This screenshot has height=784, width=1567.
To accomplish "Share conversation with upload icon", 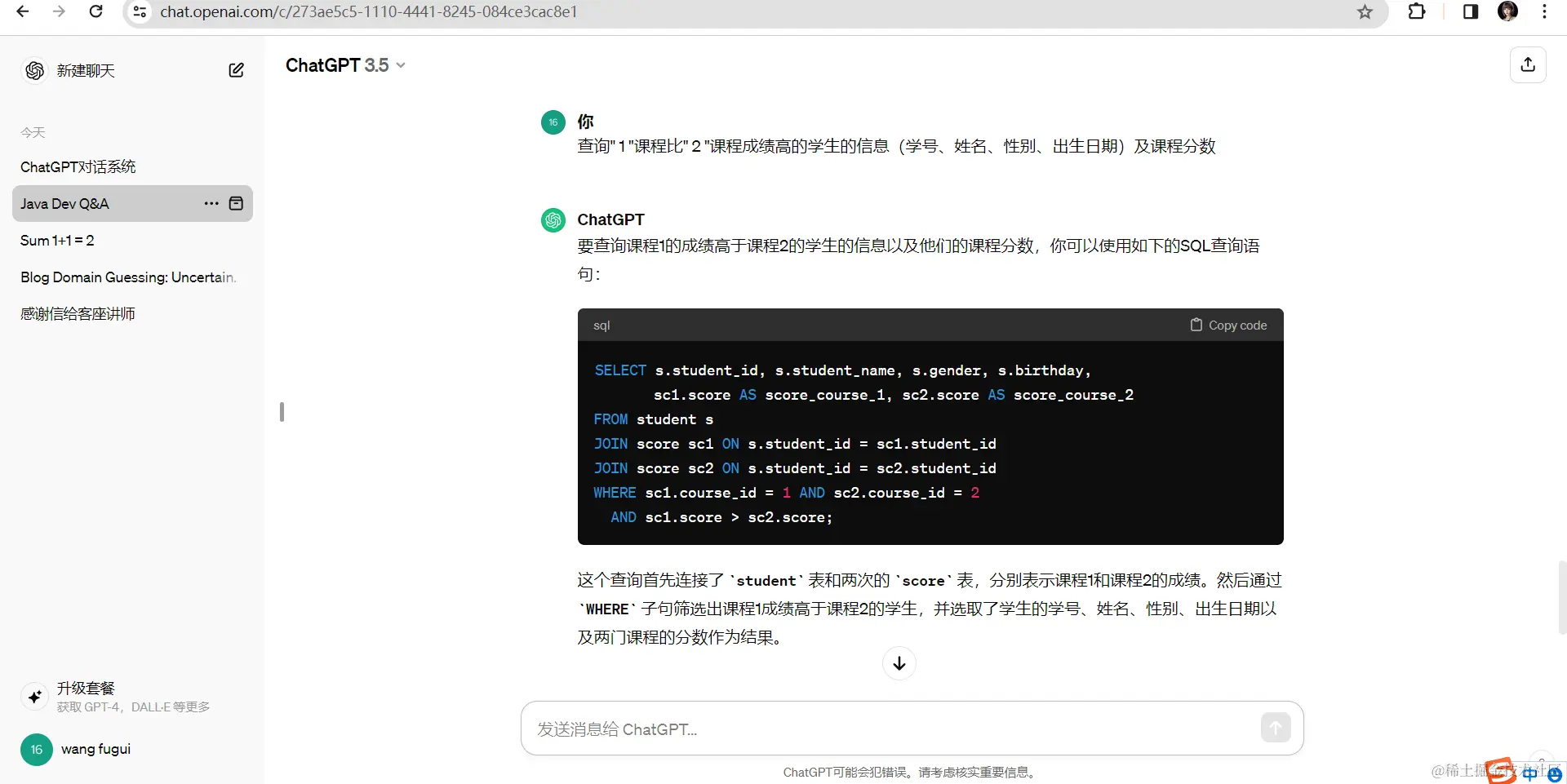I will point(1528,64).
